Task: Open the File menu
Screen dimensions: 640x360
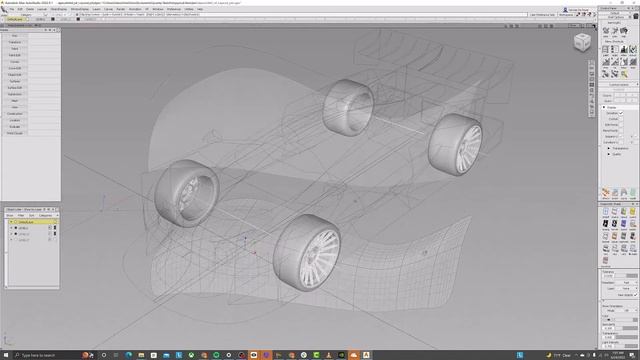Action: coord(12,9)
